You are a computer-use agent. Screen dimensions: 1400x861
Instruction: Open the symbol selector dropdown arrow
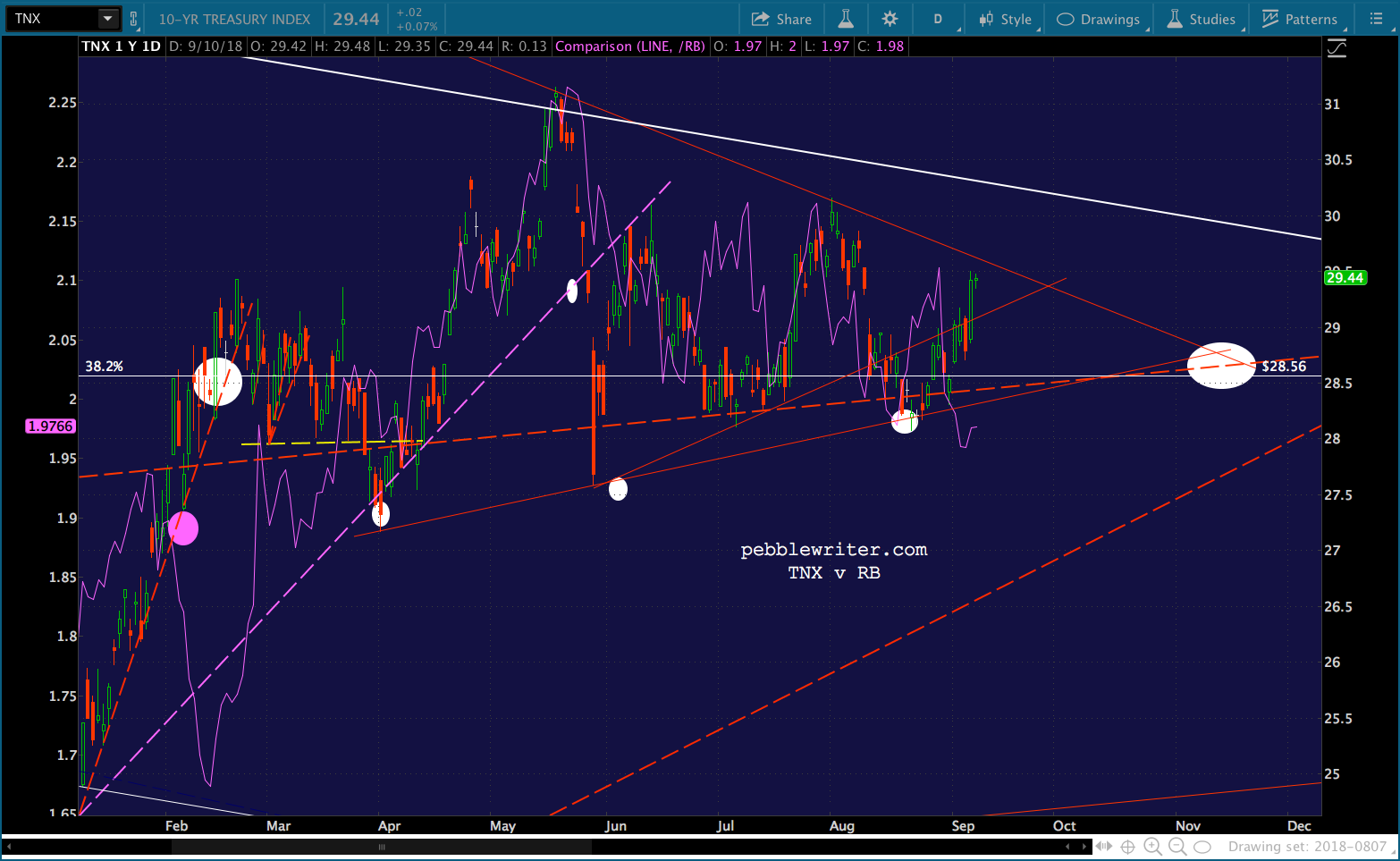[108, 19]
